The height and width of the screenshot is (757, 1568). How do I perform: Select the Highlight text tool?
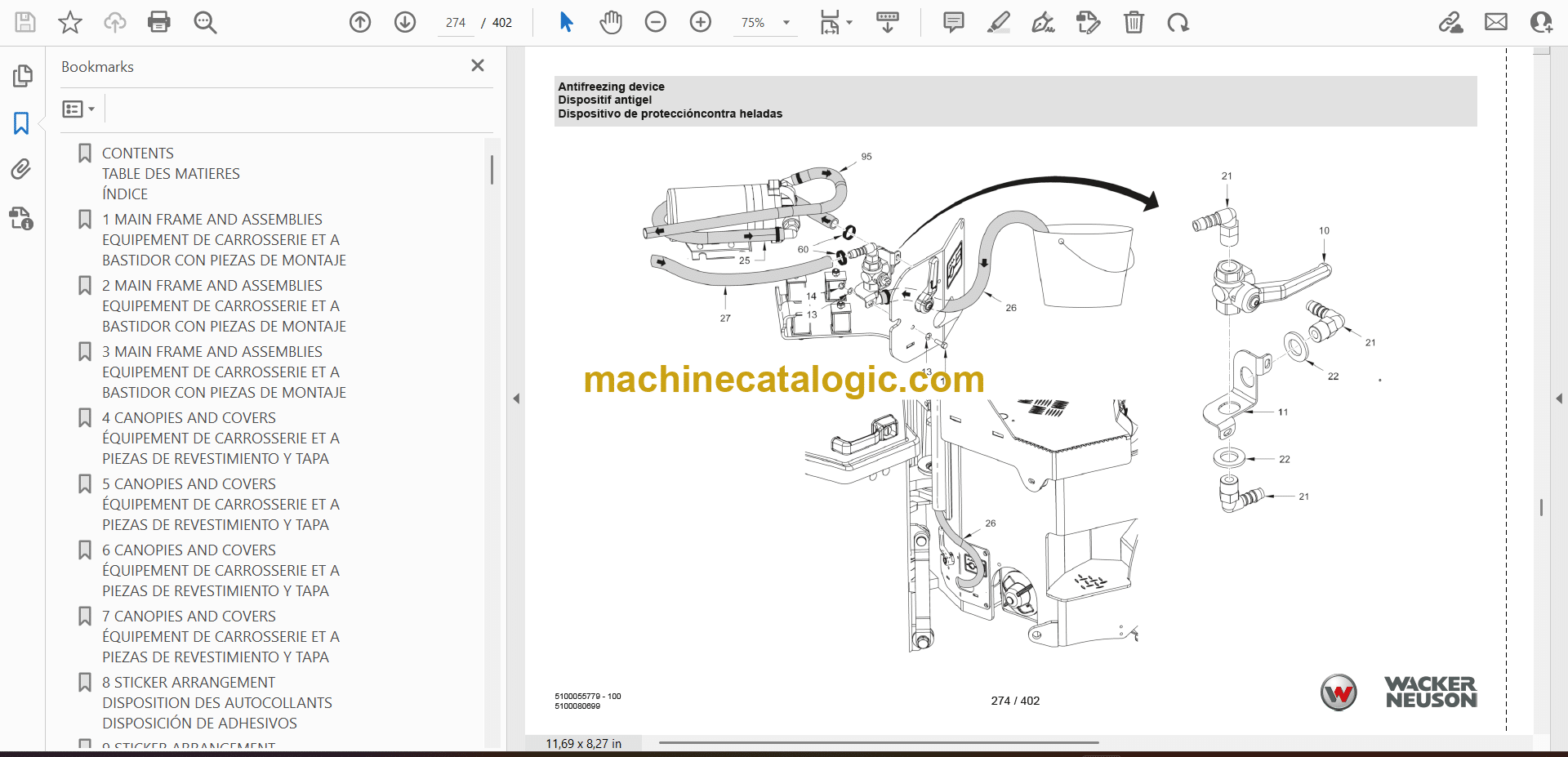tap(998, 22)
